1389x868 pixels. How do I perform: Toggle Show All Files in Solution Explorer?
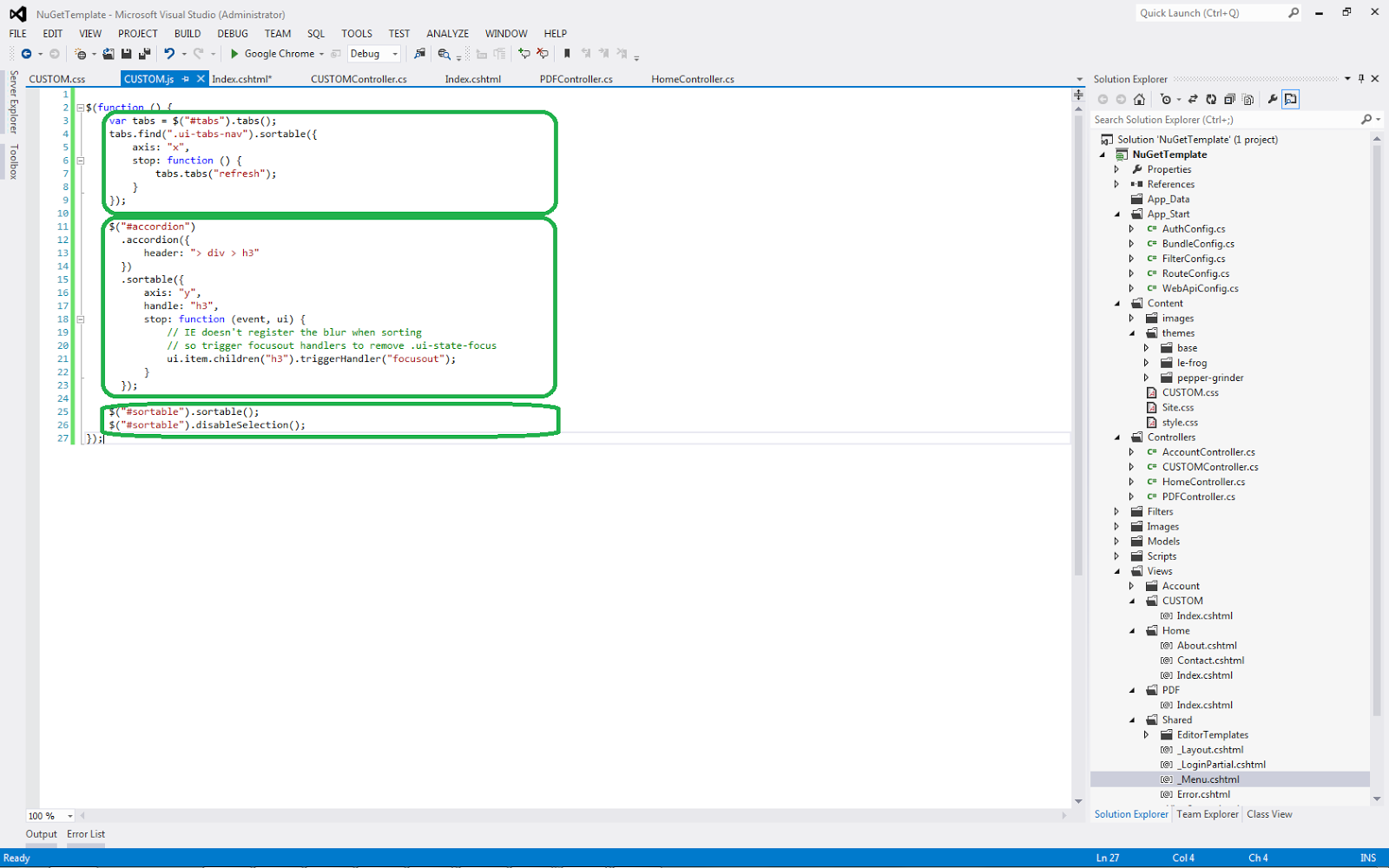[1248, 99]
